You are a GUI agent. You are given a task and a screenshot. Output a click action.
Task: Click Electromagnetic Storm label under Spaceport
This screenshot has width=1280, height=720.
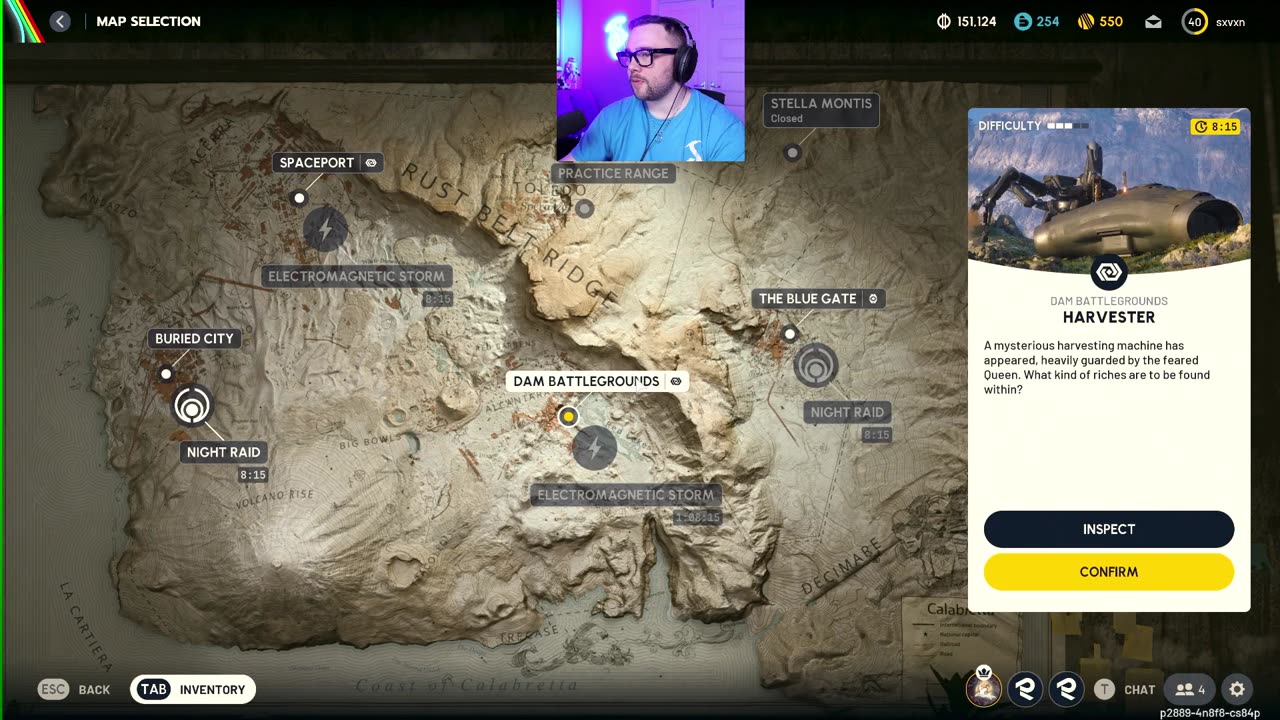point(356,276)
